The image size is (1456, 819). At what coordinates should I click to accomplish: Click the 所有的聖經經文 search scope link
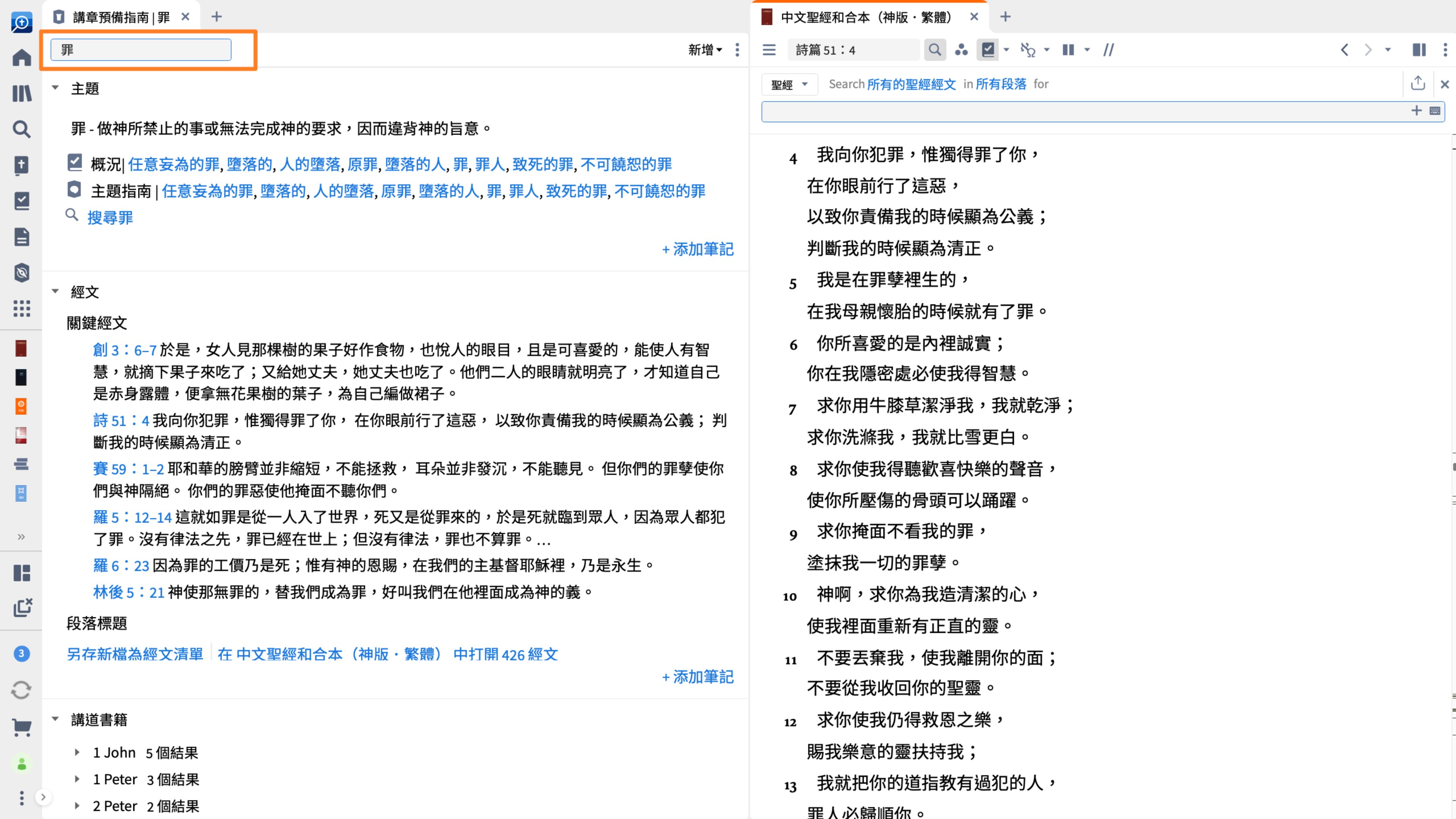[x=911, y=84]
